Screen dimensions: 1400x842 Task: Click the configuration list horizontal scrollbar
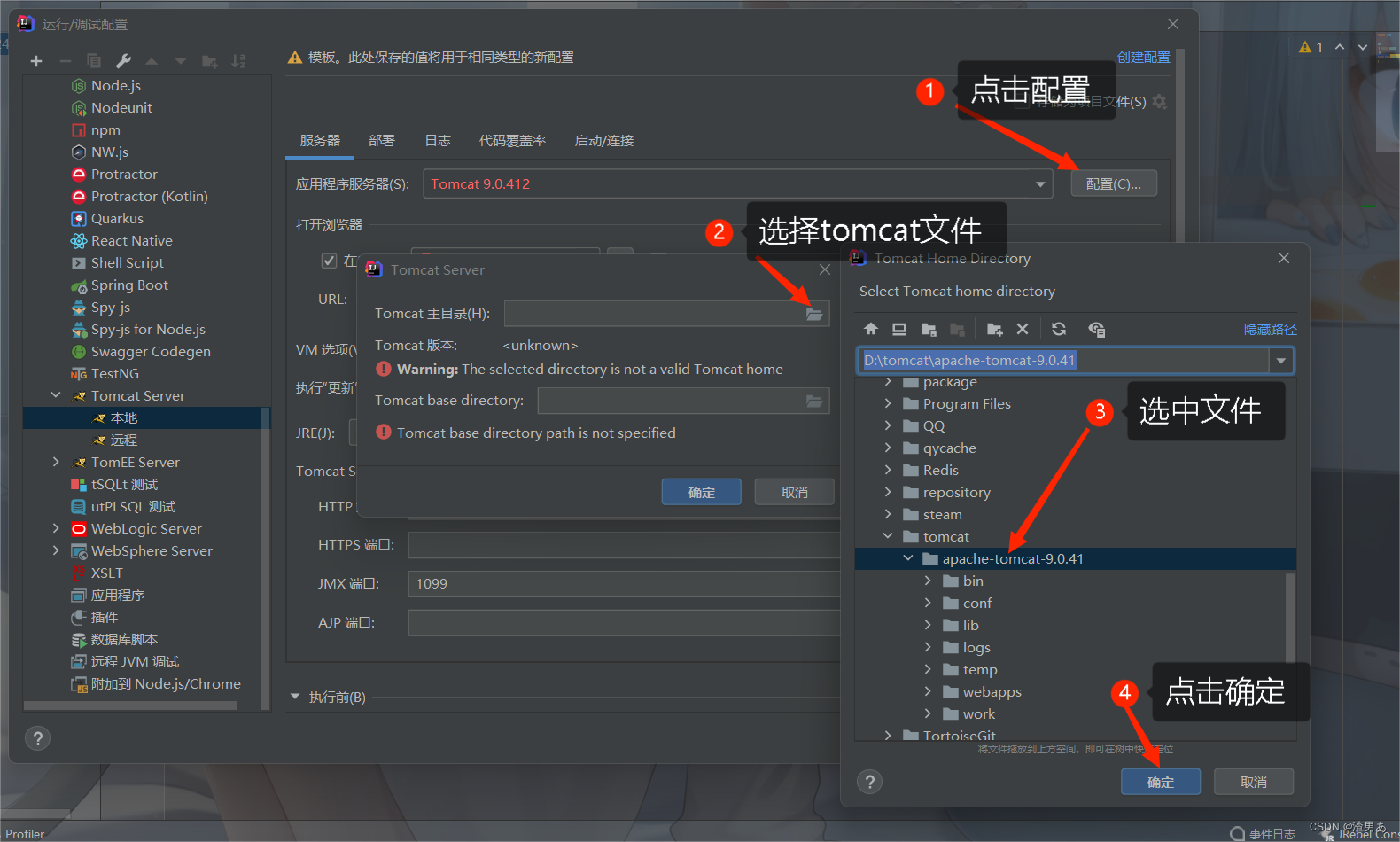click(x=130, y=706)
